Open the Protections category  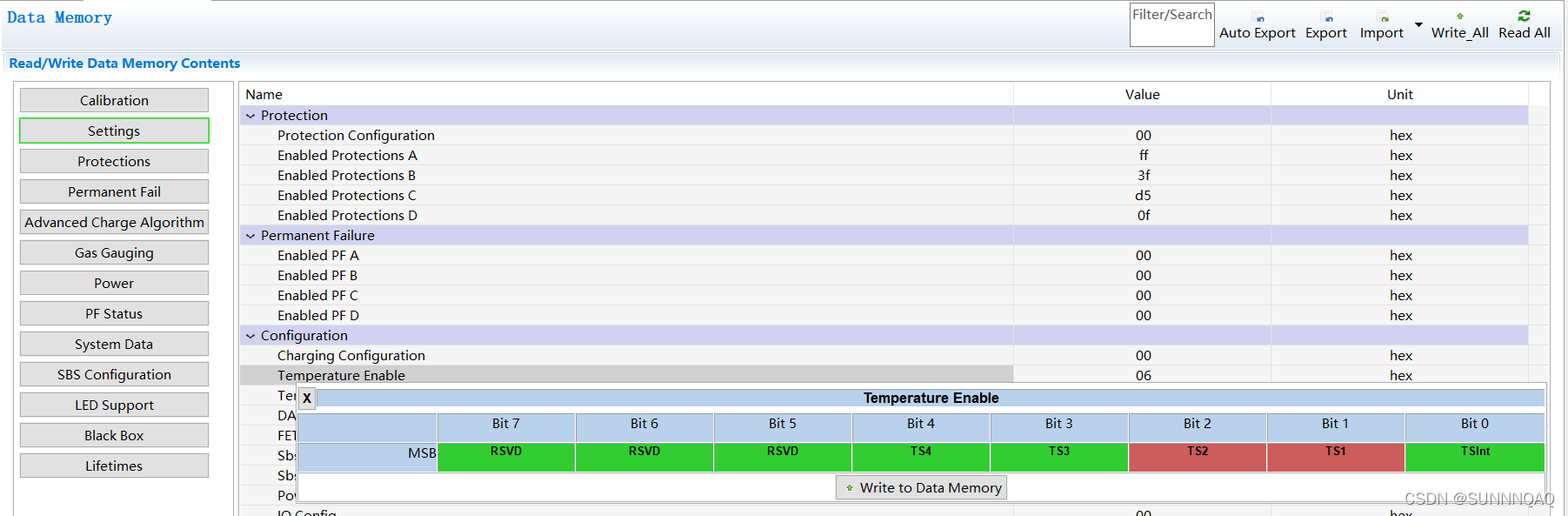(x=114, y=161)
